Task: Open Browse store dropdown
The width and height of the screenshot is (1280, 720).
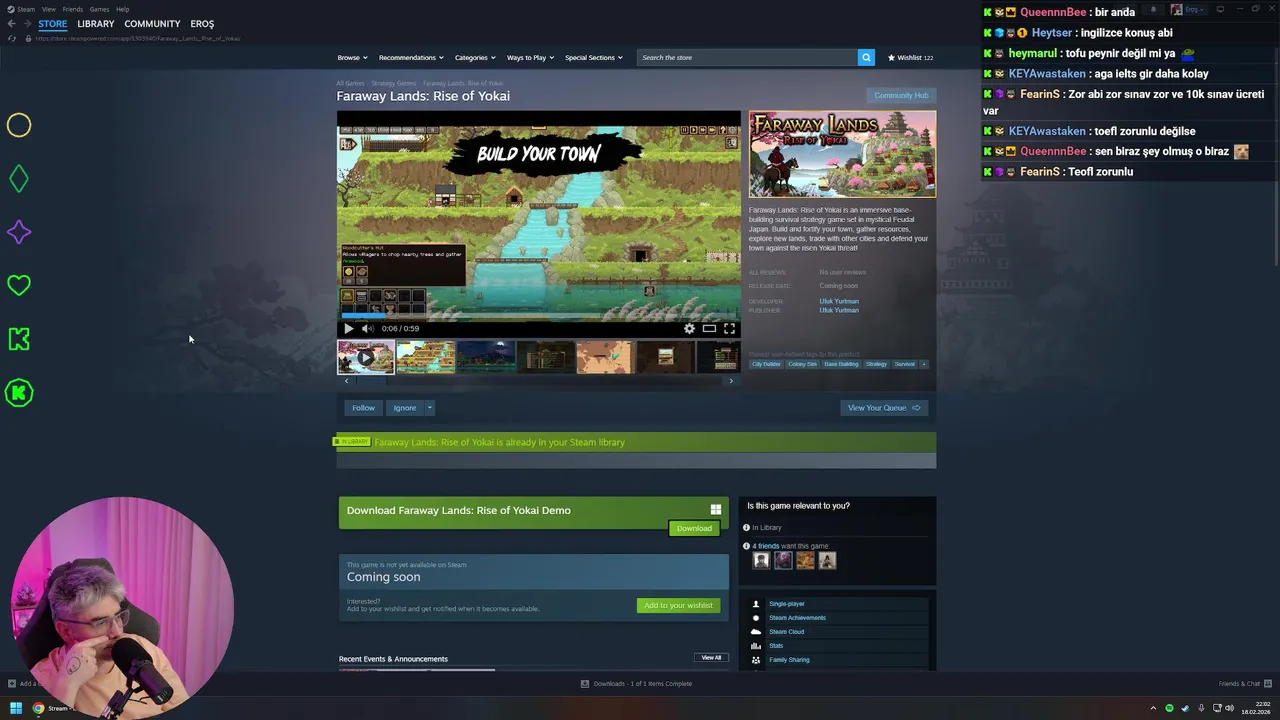Action: [x=352, y=57]
